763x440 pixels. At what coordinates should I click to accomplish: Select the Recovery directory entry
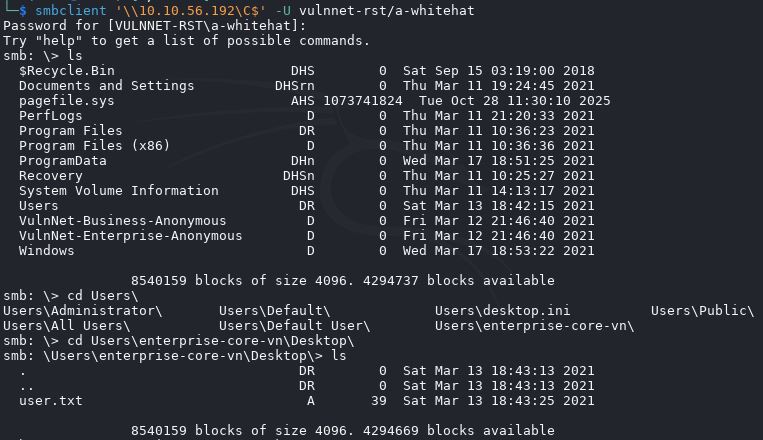click(x=51, y=176)
